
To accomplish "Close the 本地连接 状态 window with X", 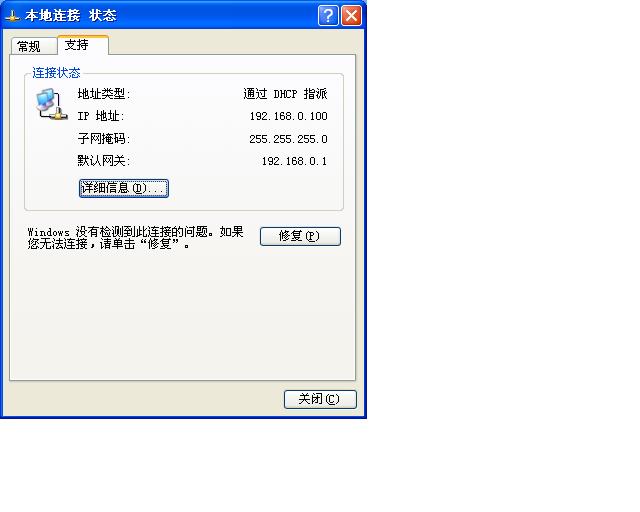I will tap(351, 16).
